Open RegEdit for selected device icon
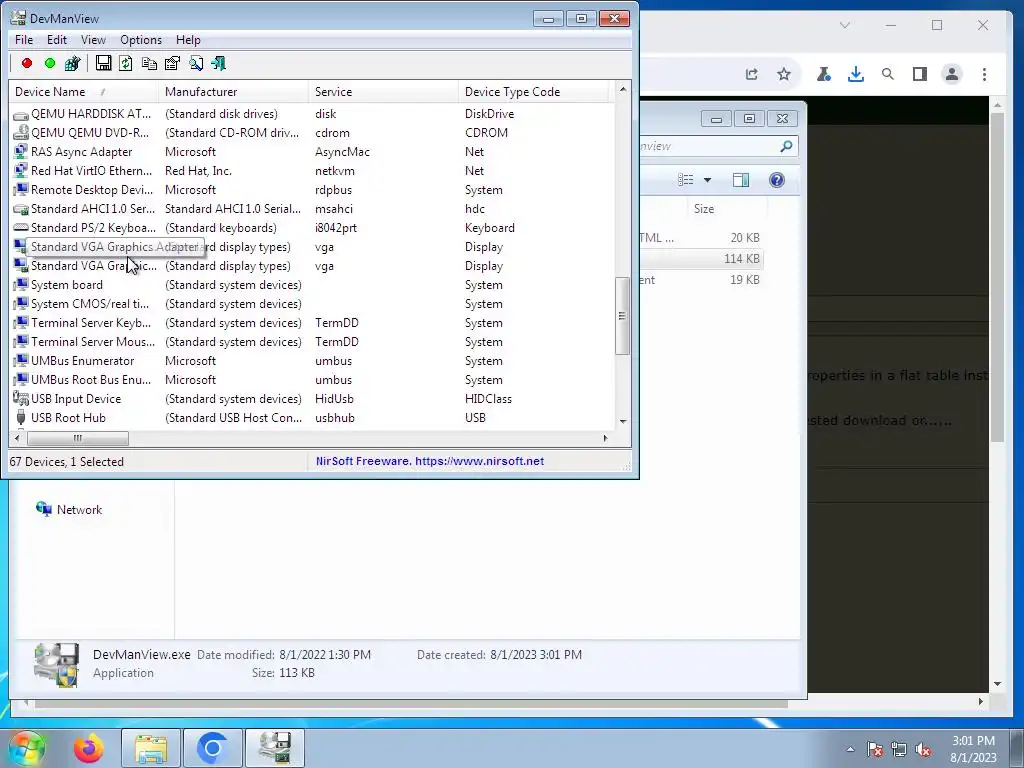The width and height of the screenshot is (1024, 768). click(72, 63)
